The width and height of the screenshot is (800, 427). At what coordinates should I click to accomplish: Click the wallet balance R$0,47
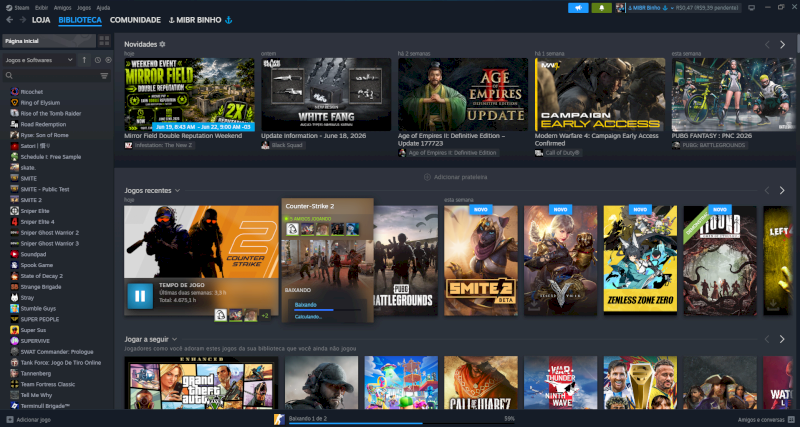point(706,8)
